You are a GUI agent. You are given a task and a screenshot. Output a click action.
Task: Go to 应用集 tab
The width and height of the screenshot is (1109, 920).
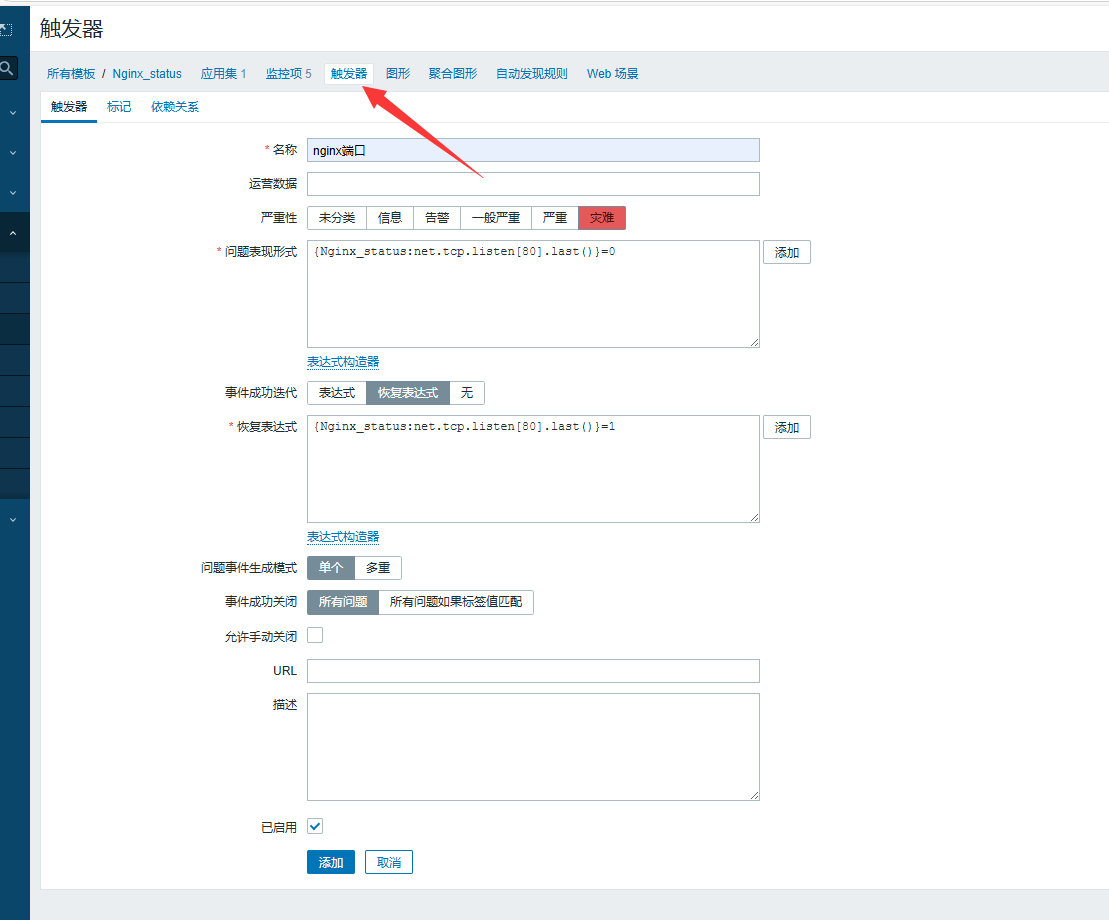tap(223, 74)
